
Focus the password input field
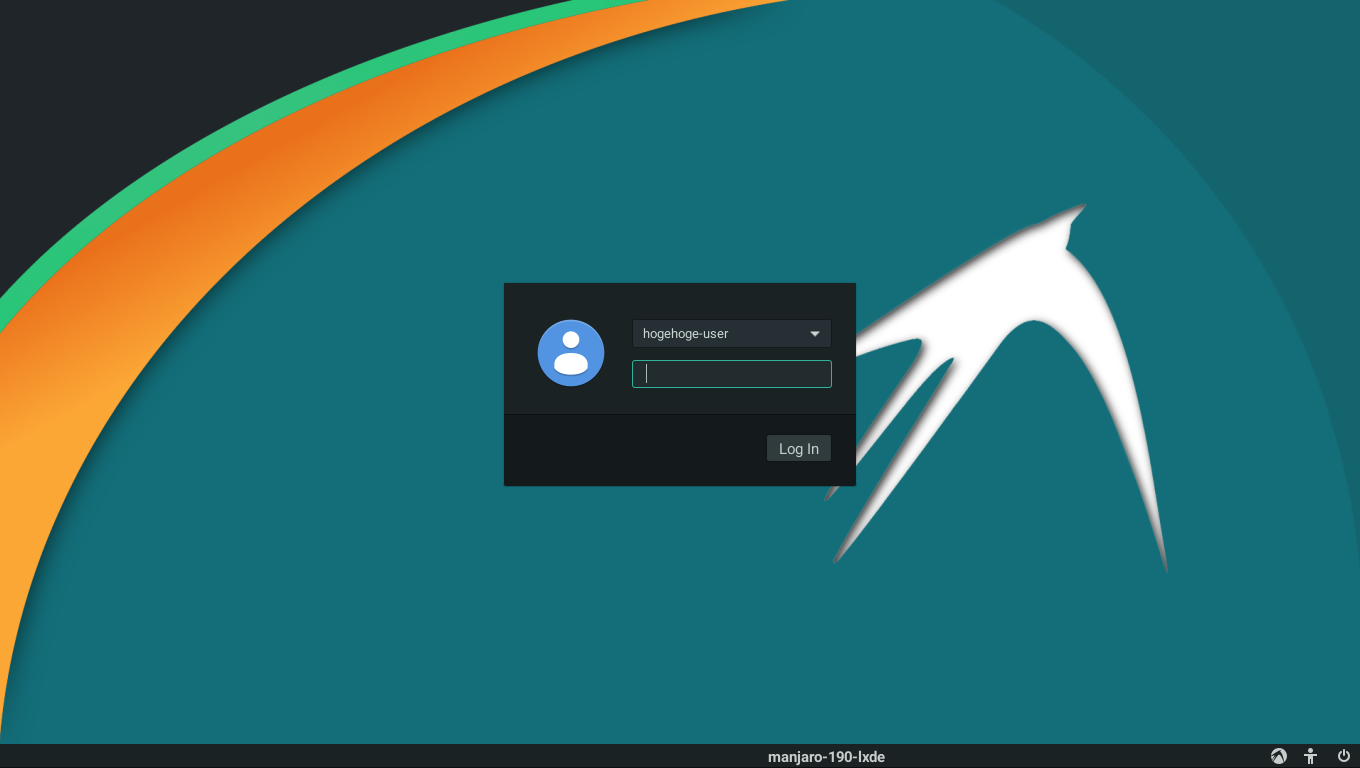coord(732,374)
